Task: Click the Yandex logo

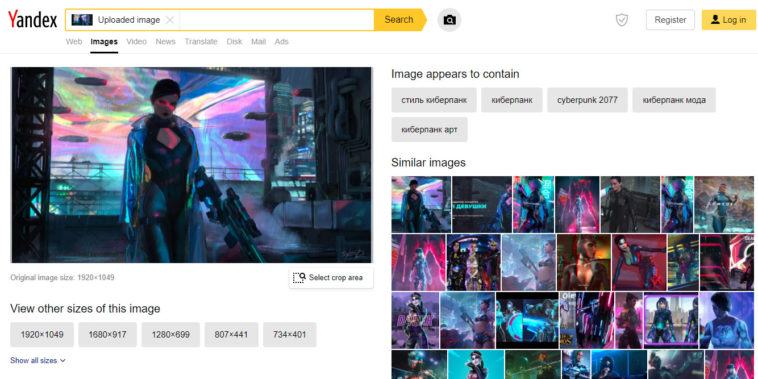Action: (32, 20)
